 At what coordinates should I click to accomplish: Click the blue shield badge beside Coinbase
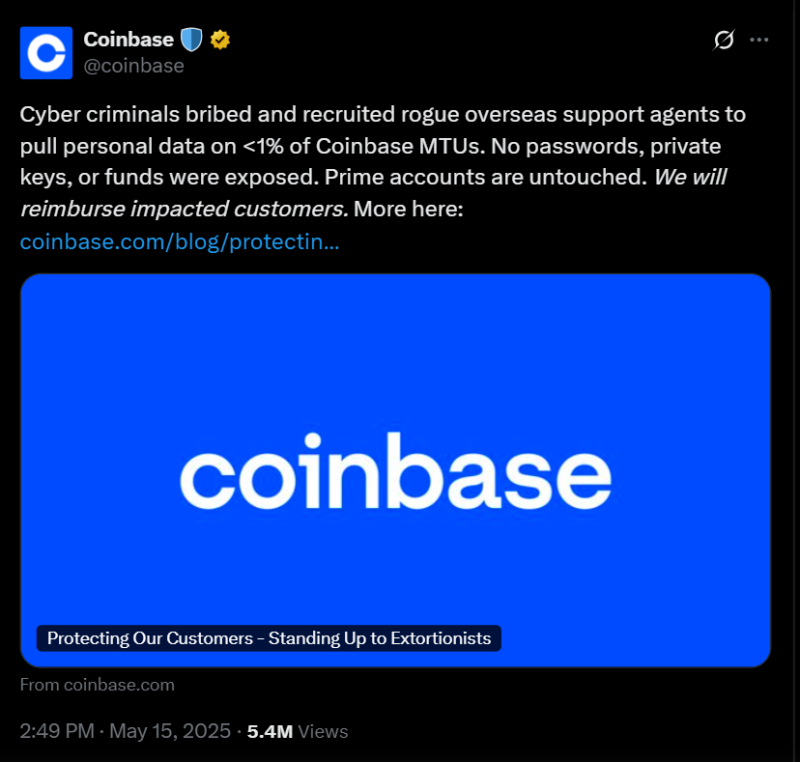tap(191, 40)
